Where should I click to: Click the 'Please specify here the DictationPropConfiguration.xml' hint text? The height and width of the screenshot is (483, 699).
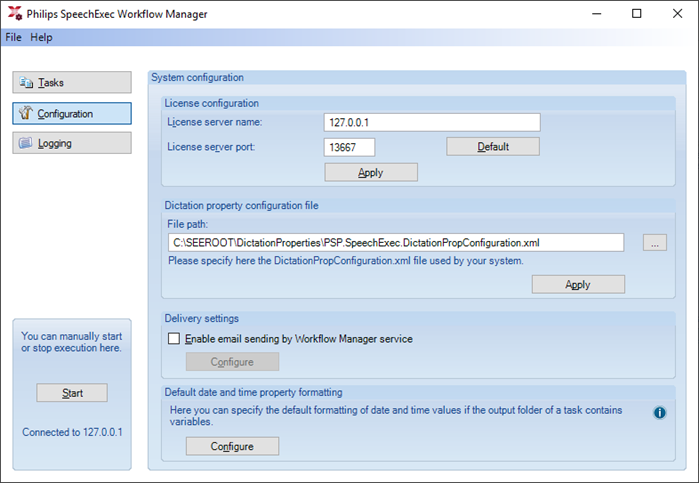346,261
